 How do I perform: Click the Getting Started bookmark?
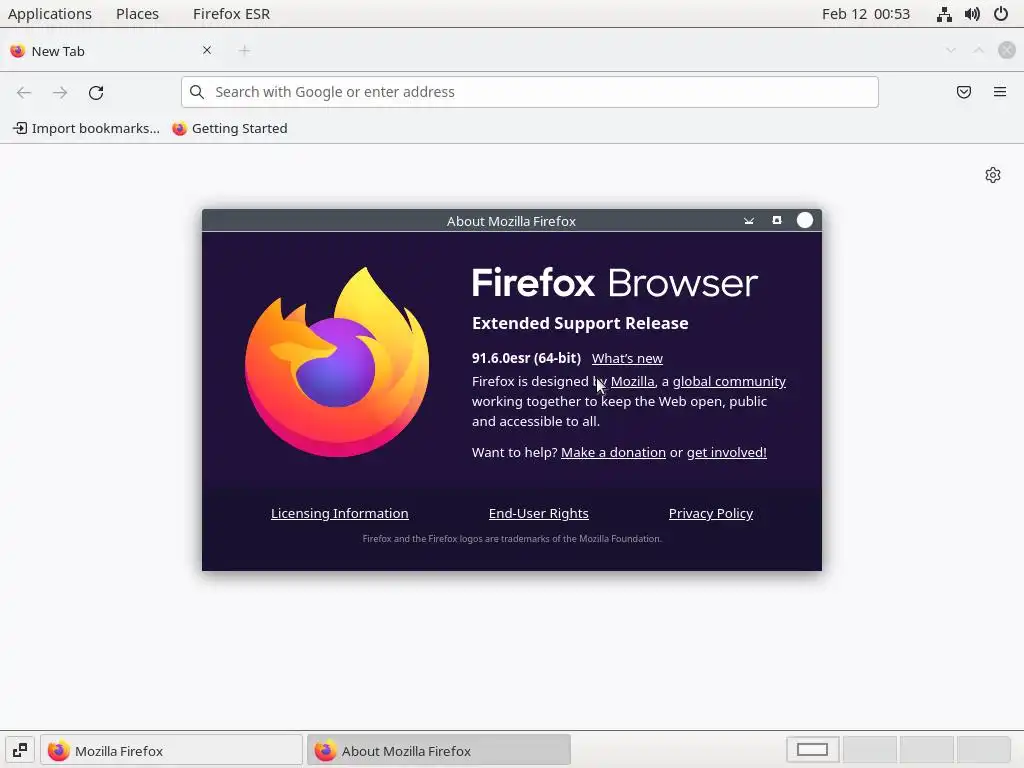pos(230,128)
